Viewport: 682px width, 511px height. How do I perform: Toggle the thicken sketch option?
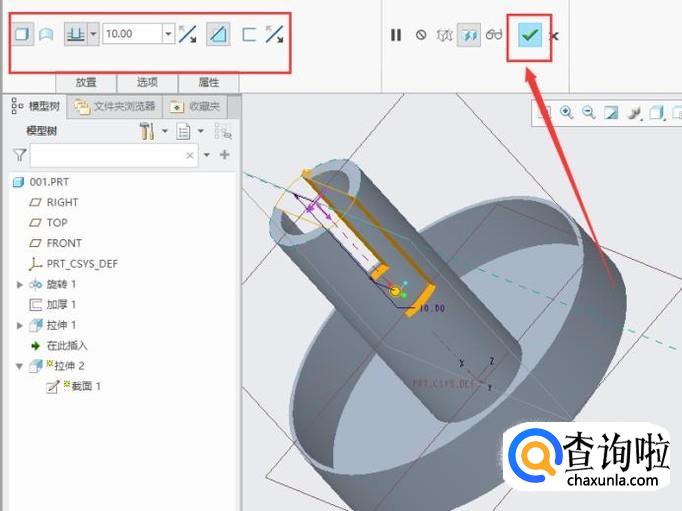249,34
